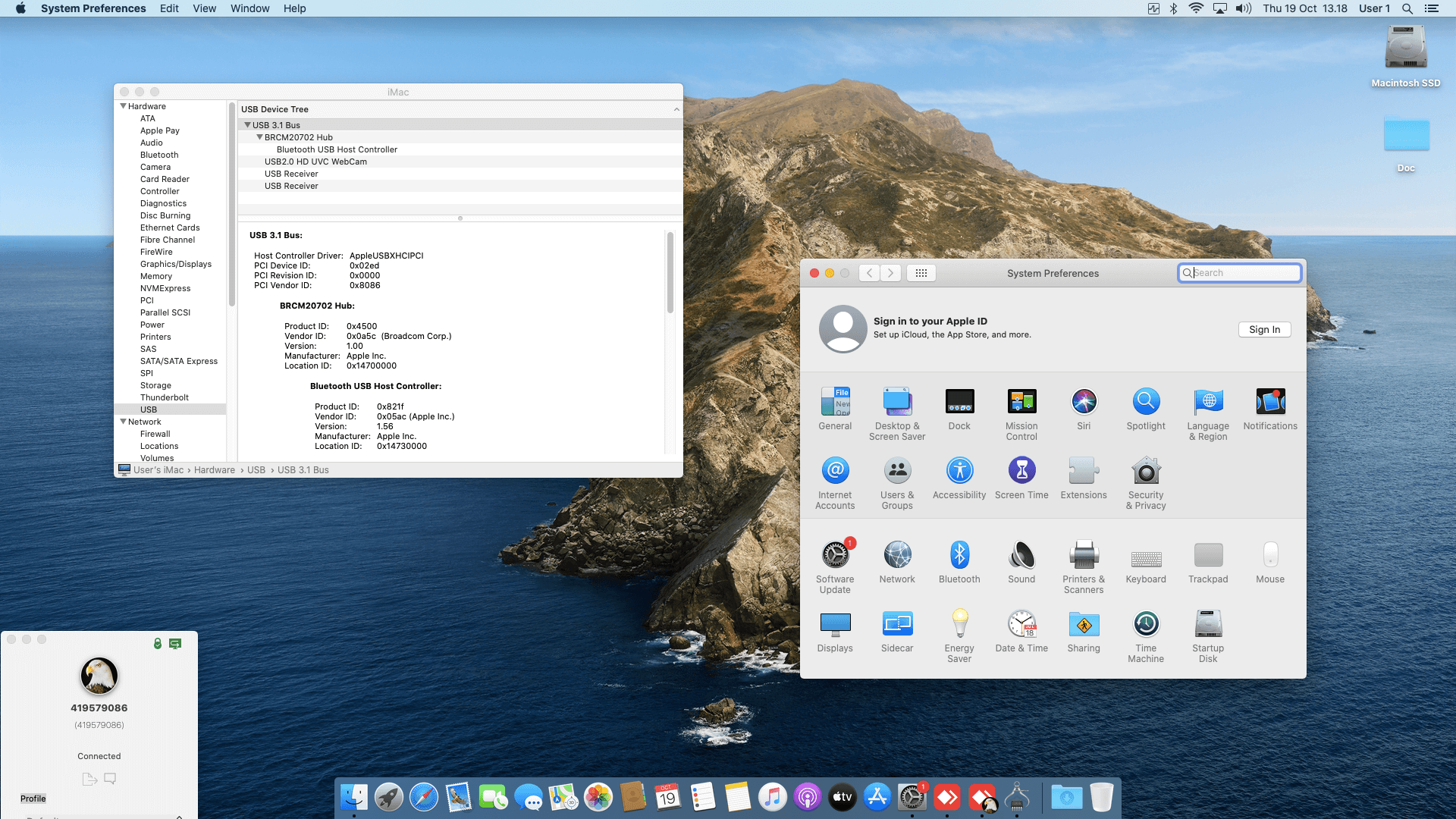This screenshot has height=819, width=1456.
Task: Open Software Update preferences
Action: pos(835,567)
